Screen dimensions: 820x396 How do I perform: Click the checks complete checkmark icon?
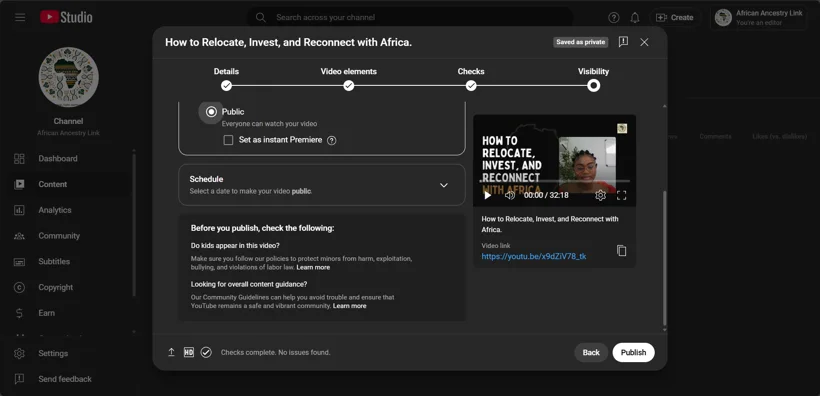click(206, 353)
